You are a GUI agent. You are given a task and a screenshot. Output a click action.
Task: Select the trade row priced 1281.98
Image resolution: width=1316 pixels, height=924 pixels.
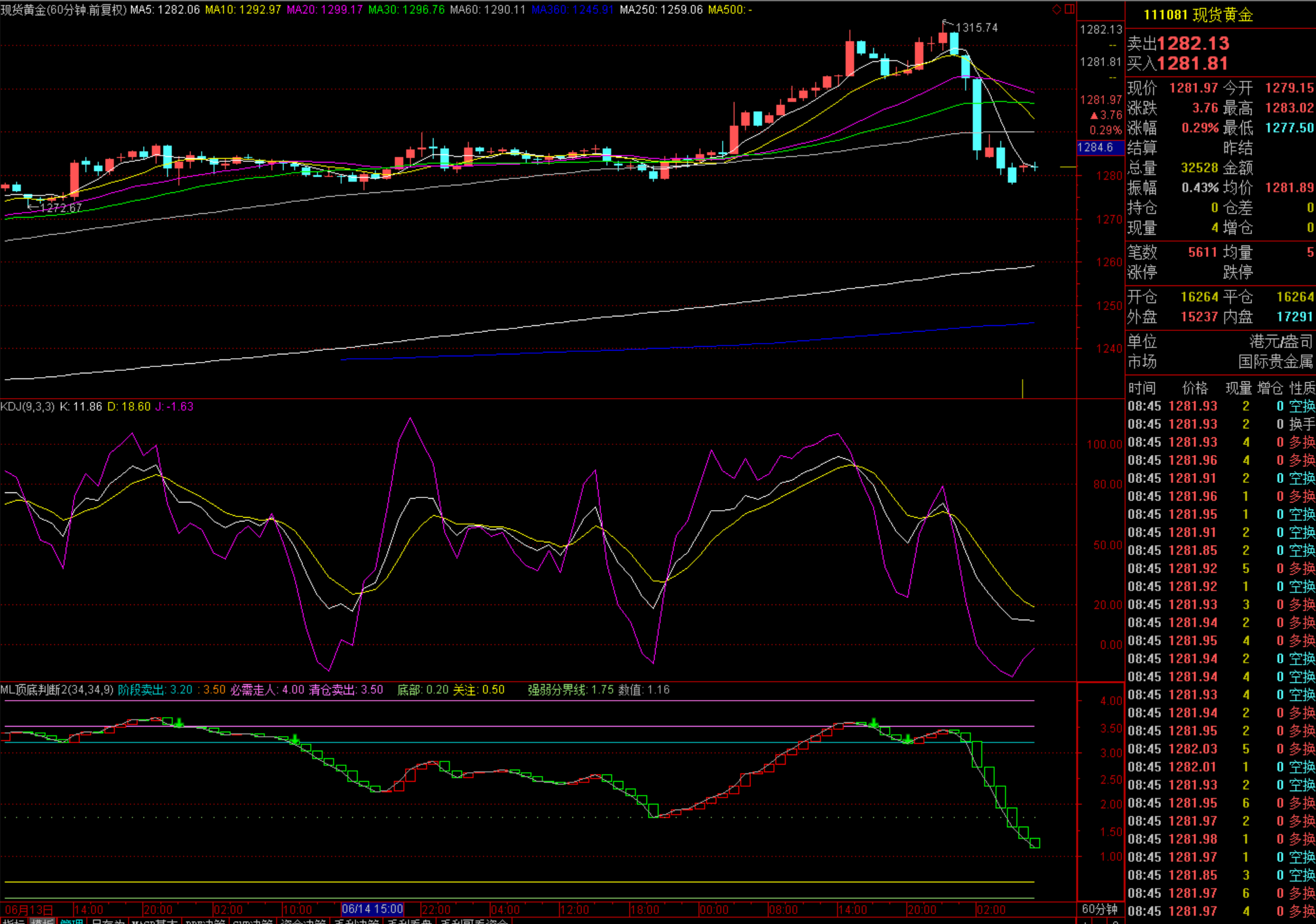coord(1221,839)
